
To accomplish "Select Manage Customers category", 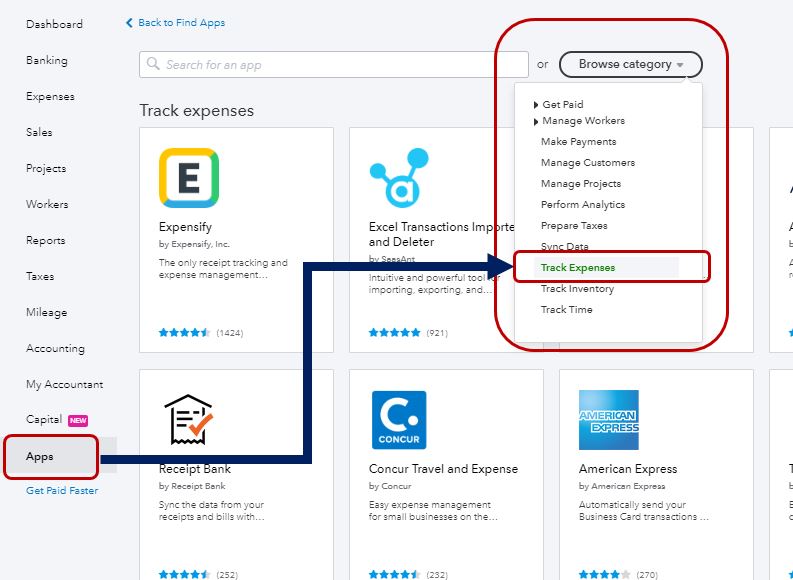I will click(588, 162).
